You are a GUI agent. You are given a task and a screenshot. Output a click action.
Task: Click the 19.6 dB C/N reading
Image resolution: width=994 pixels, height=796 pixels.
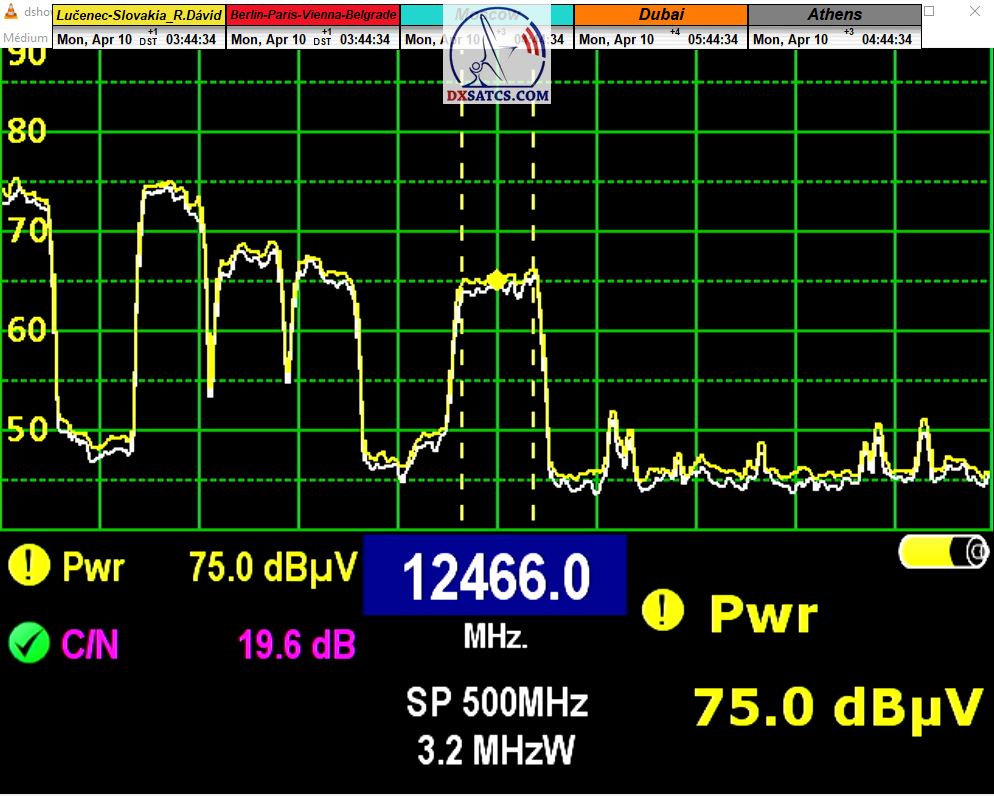(296, 645)
